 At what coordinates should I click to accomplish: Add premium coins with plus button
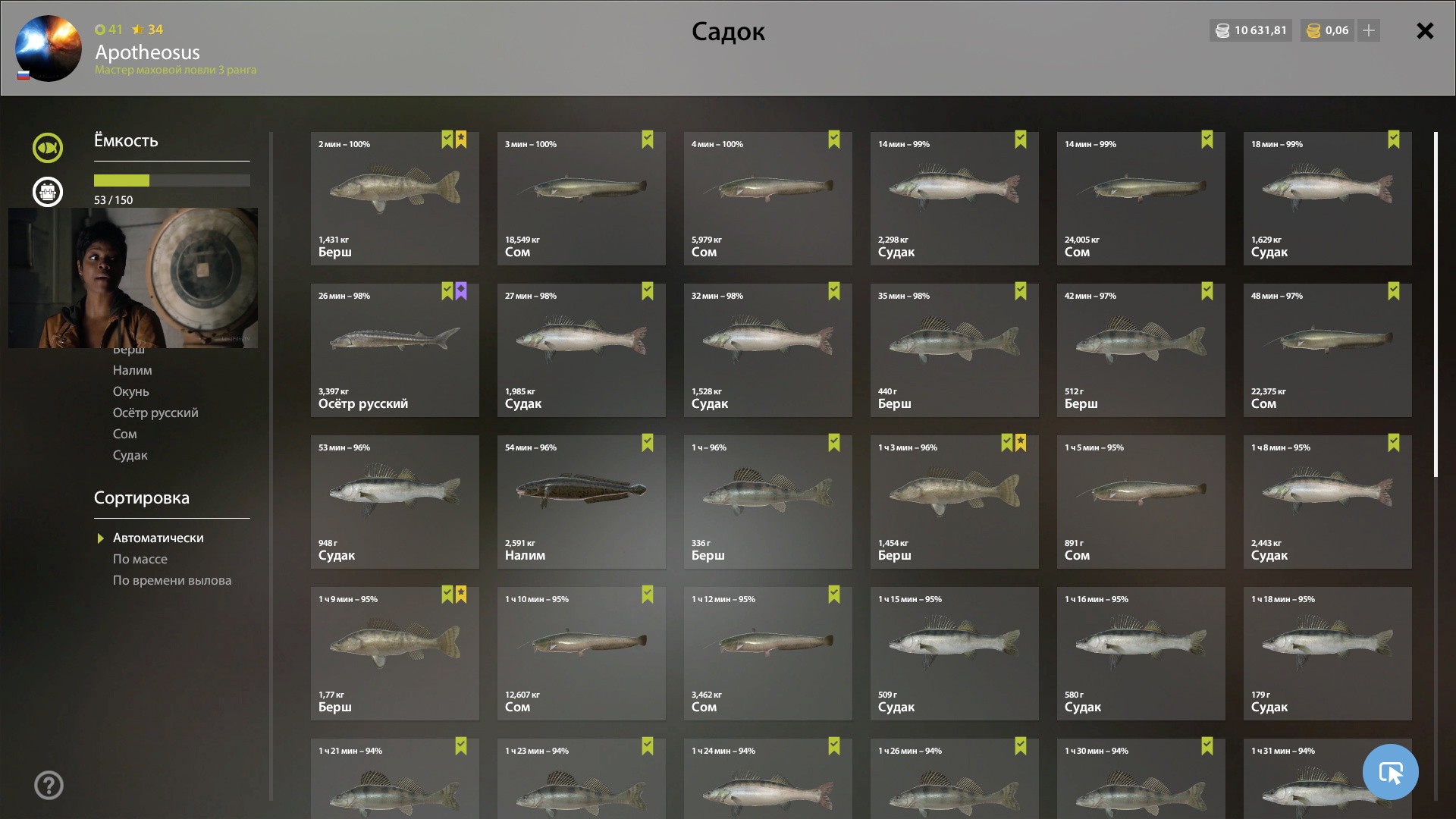pos(1369,30)
